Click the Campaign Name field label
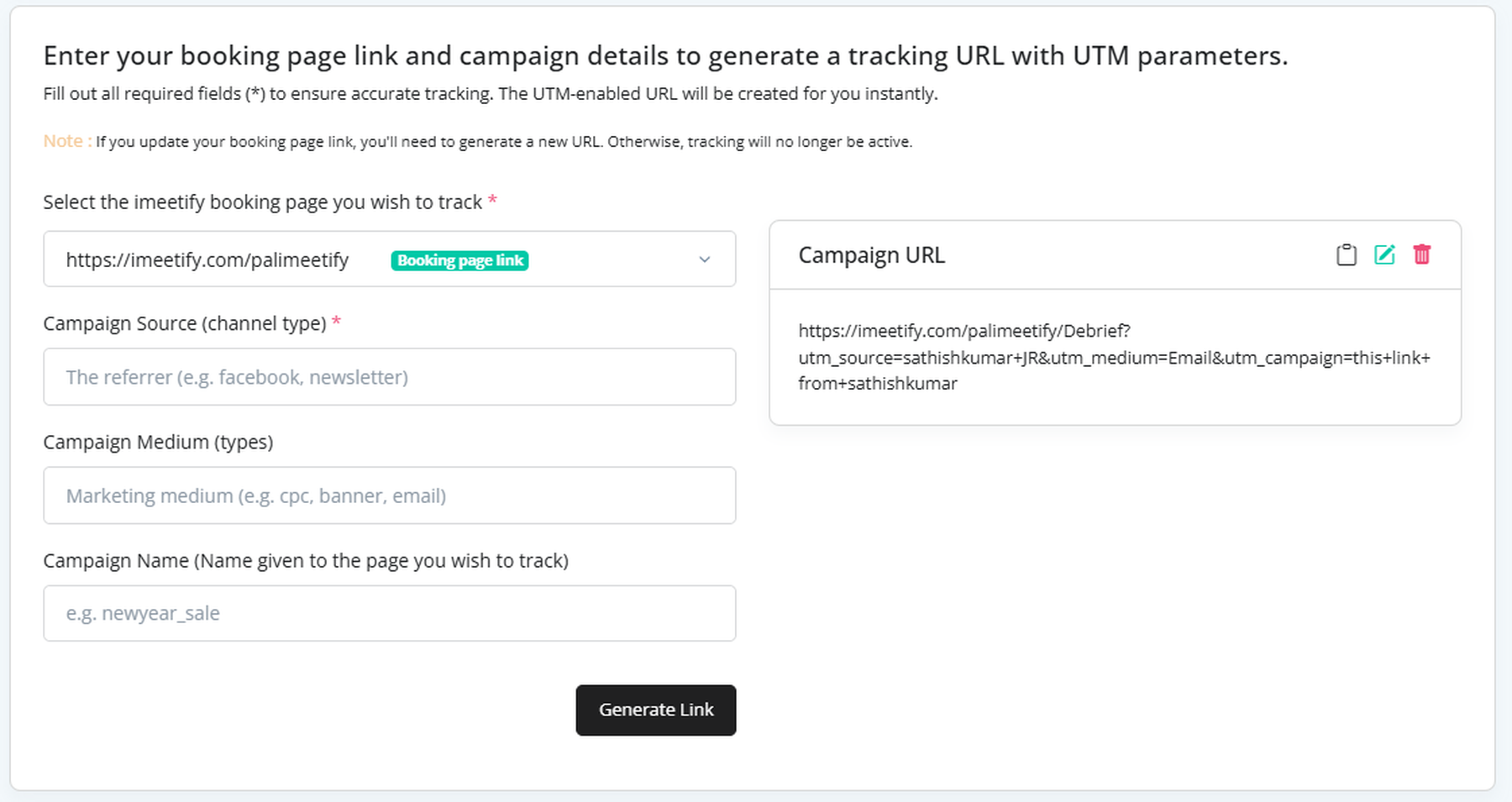 (306, 560)
